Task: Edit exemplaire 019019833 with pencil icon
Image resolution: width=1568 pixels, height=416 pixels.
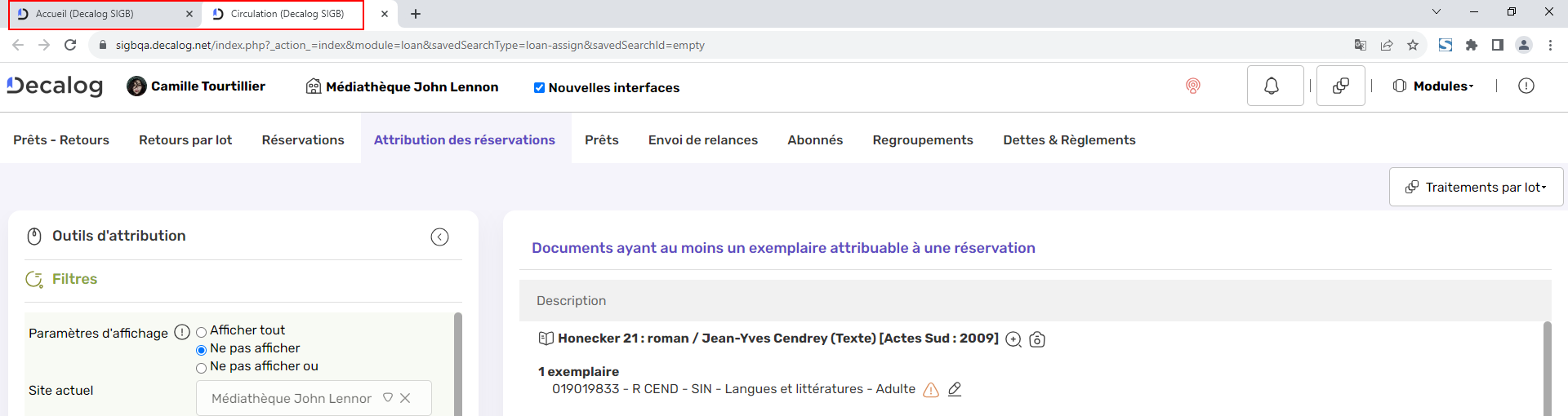Action: [955, 389]
